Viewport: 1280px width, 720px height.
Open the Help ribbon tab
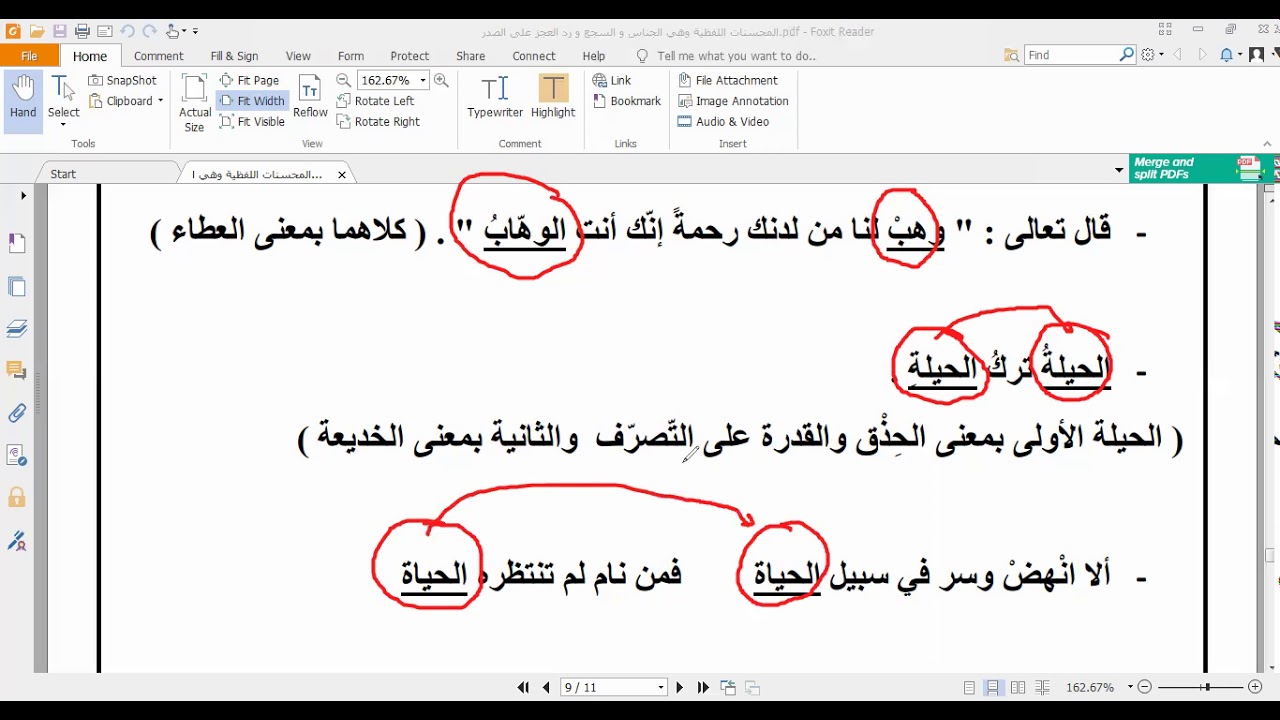point(594,56)
